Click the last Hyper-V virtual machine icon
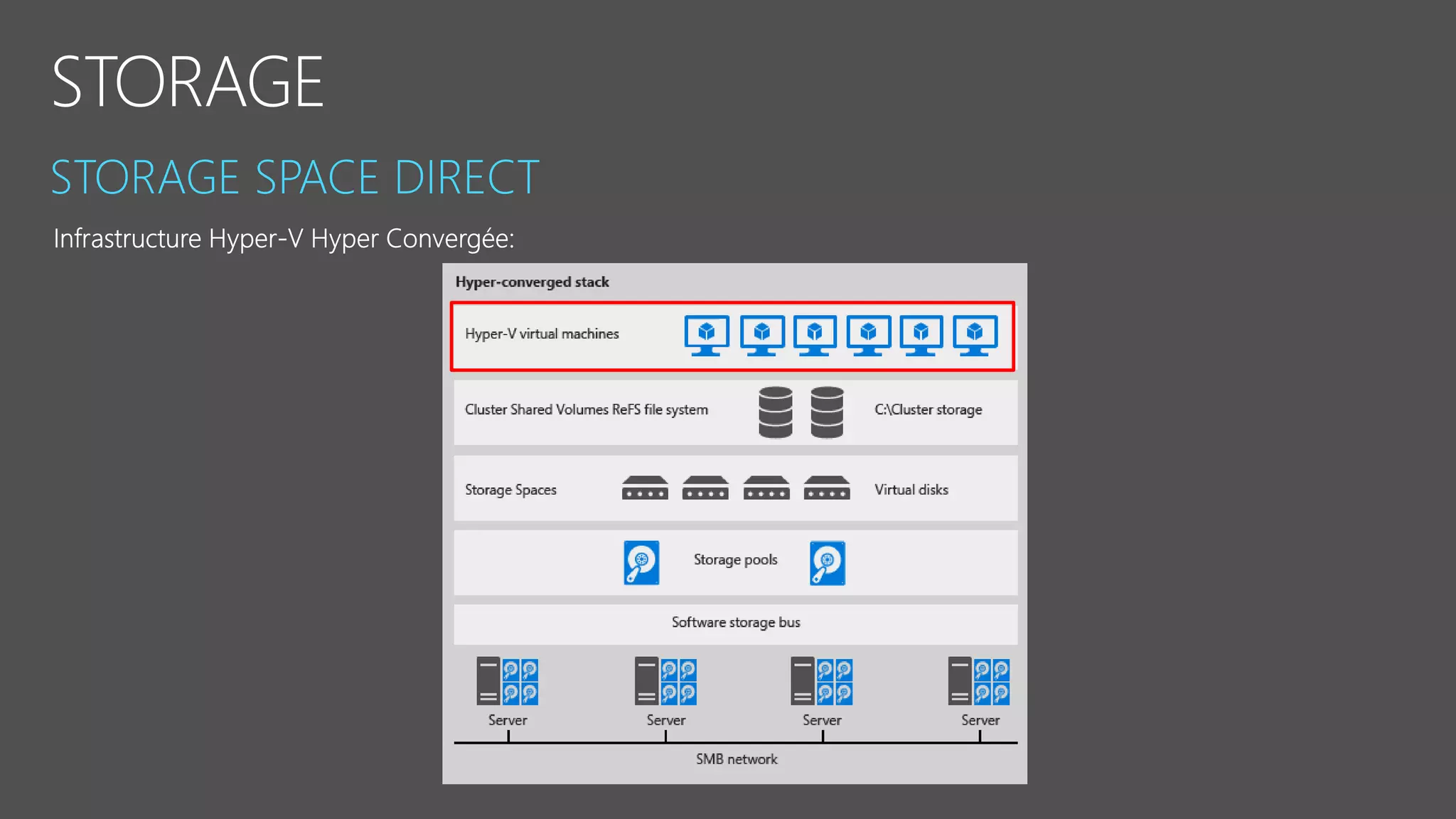The height and width of the screenshot is (819, 1456). (x=975, y=335)
